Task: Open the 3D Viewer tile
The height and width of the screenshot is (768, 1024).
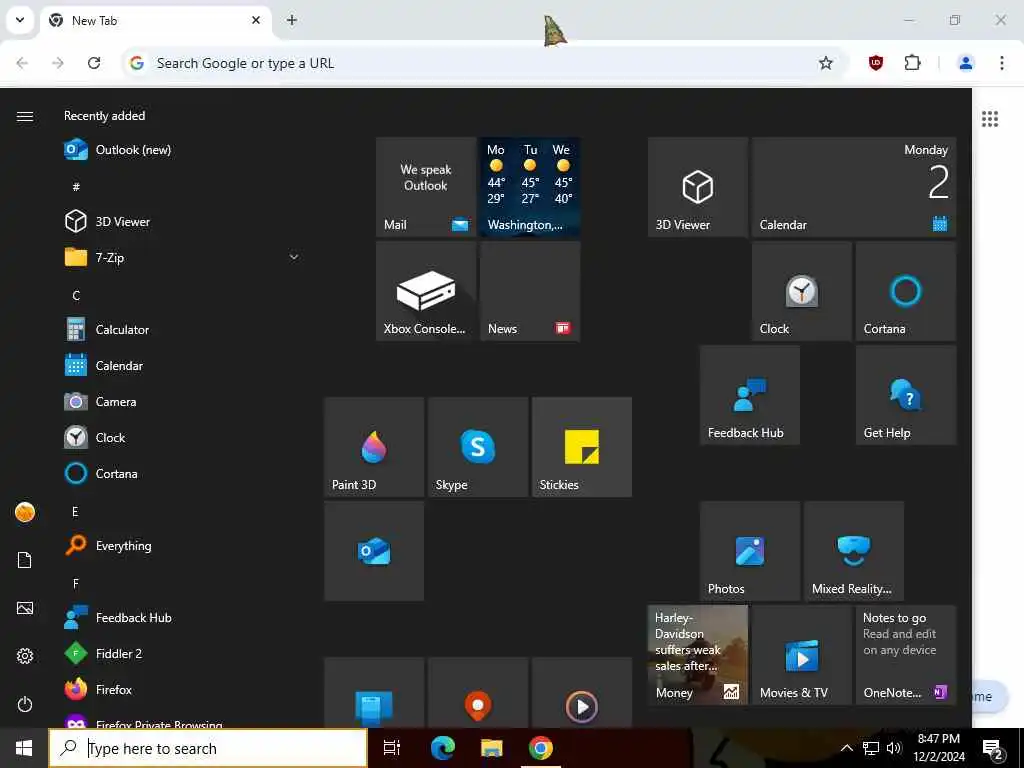Action: (x=697, y=187)
